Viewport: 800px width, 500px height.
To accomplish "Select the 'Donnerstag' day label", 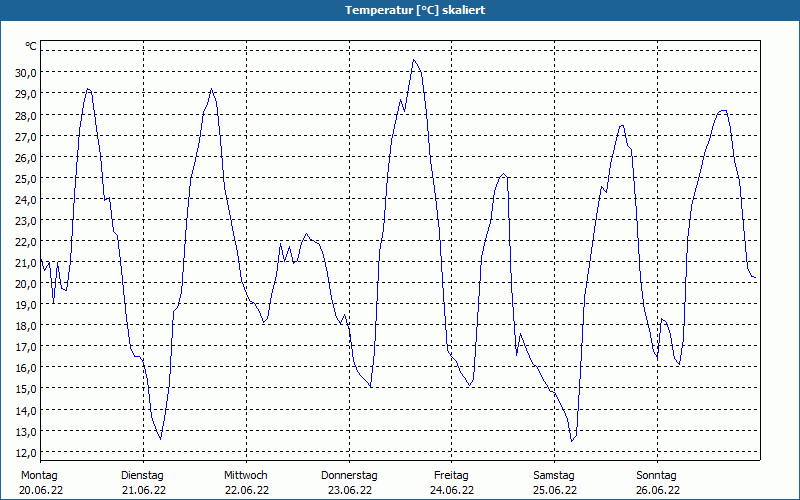I will point(349,475).
